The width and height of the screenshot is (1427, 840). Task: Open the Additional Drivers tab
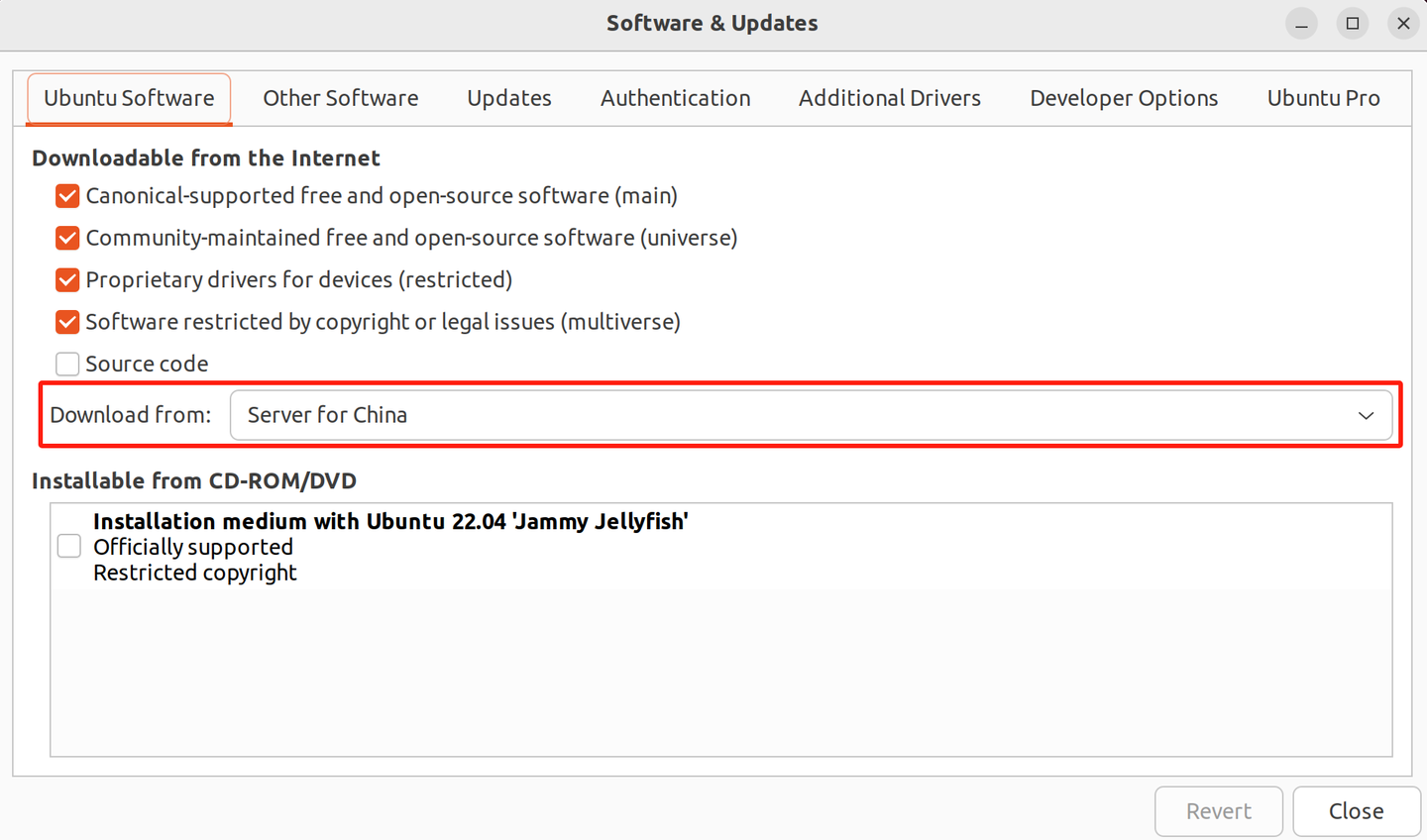[x=889, y=98]
